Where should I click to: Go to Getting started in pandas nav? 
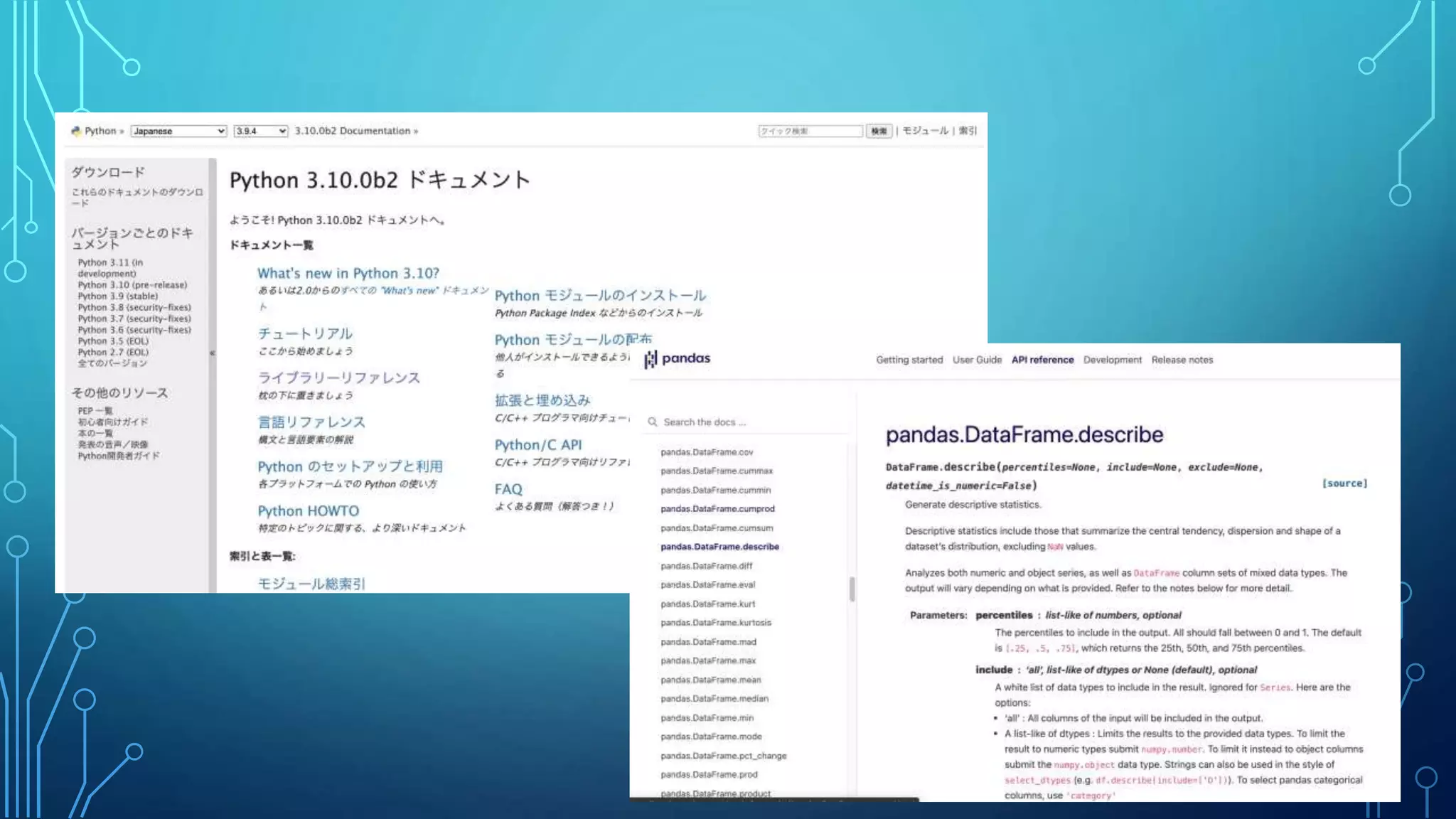(909, 360)
